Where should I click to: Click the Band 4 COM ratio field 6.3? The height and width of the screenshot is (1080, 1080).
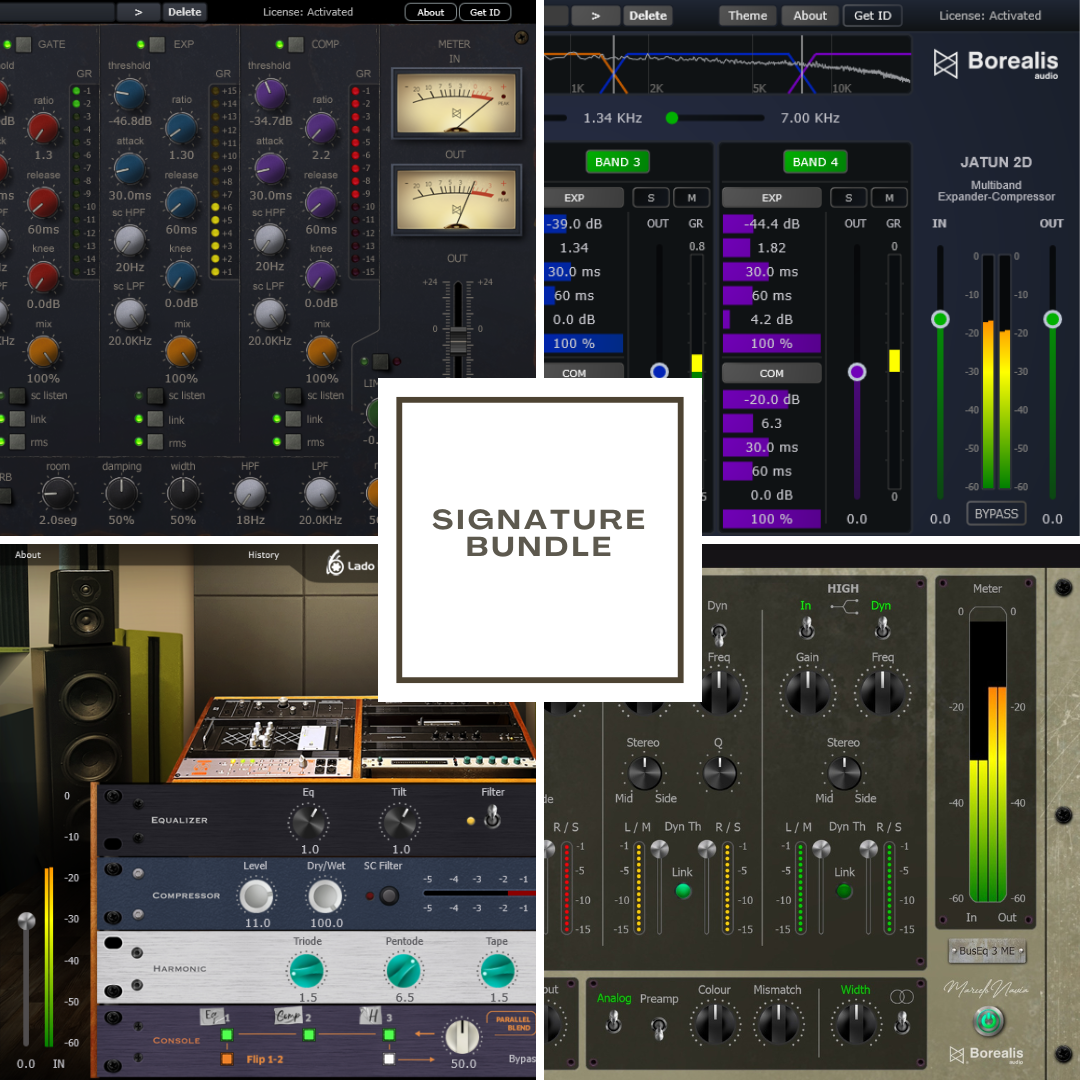(x=771, y=423)
